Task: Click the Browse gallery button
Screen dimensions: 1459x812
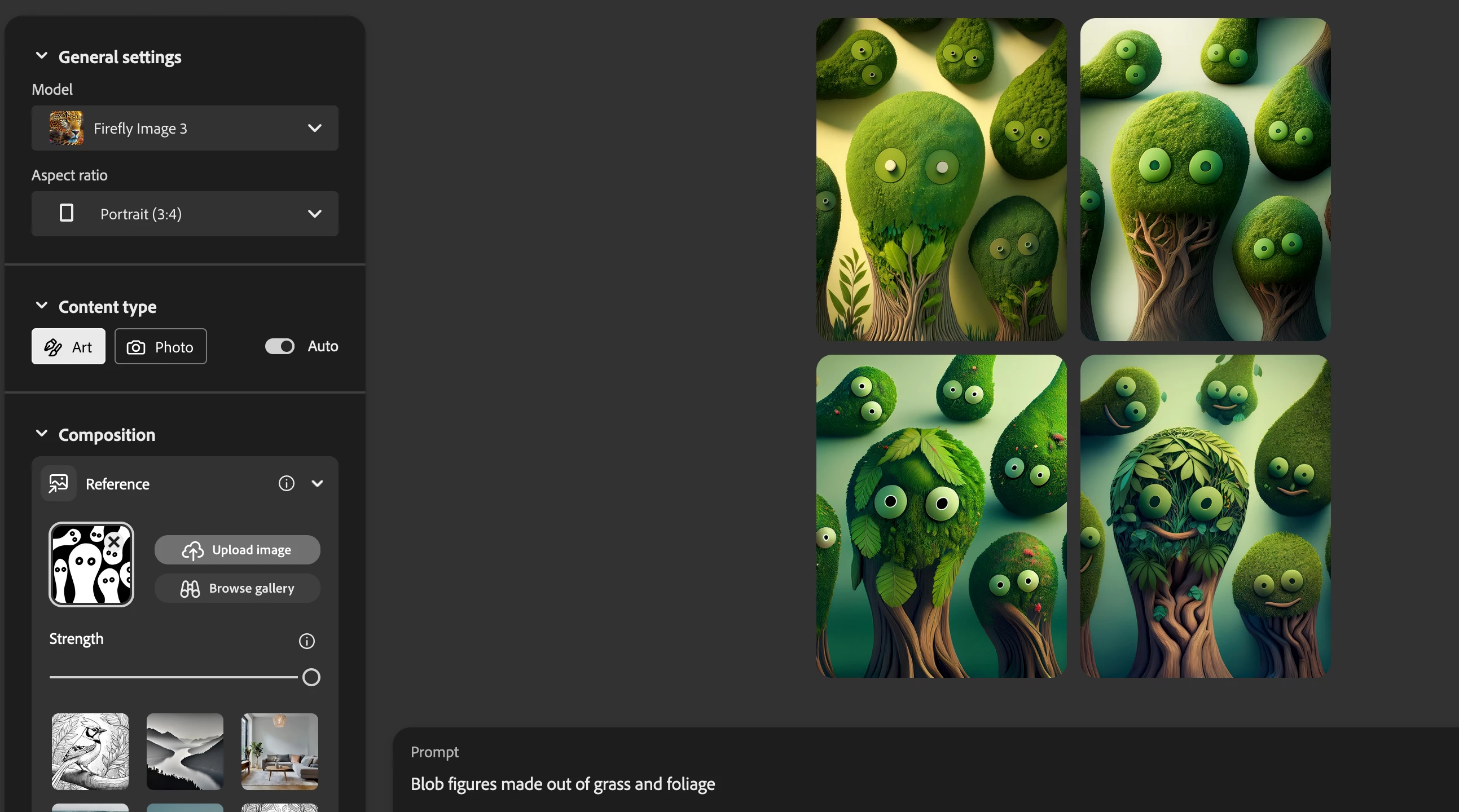Action: click(238, 588)
